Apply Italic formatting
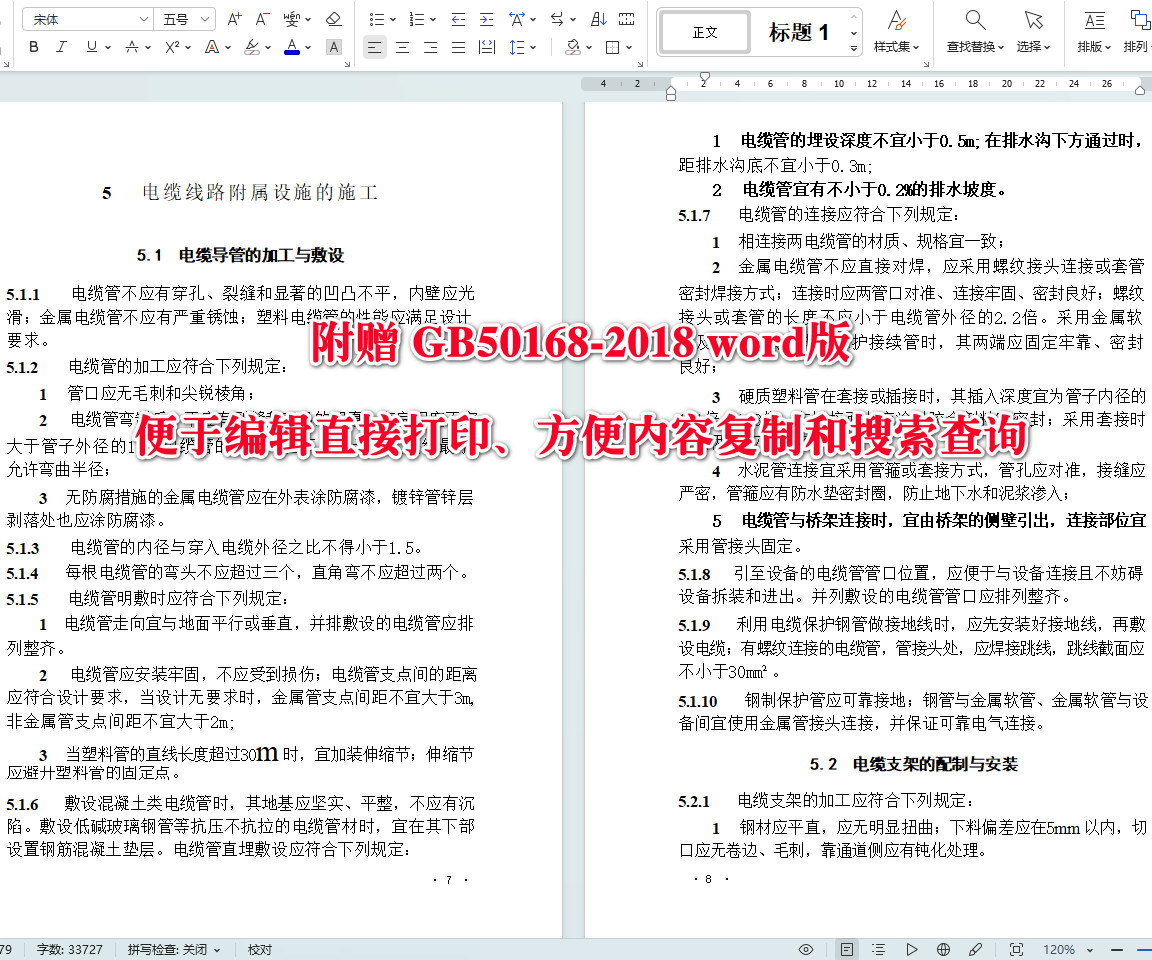 (59, 47)
